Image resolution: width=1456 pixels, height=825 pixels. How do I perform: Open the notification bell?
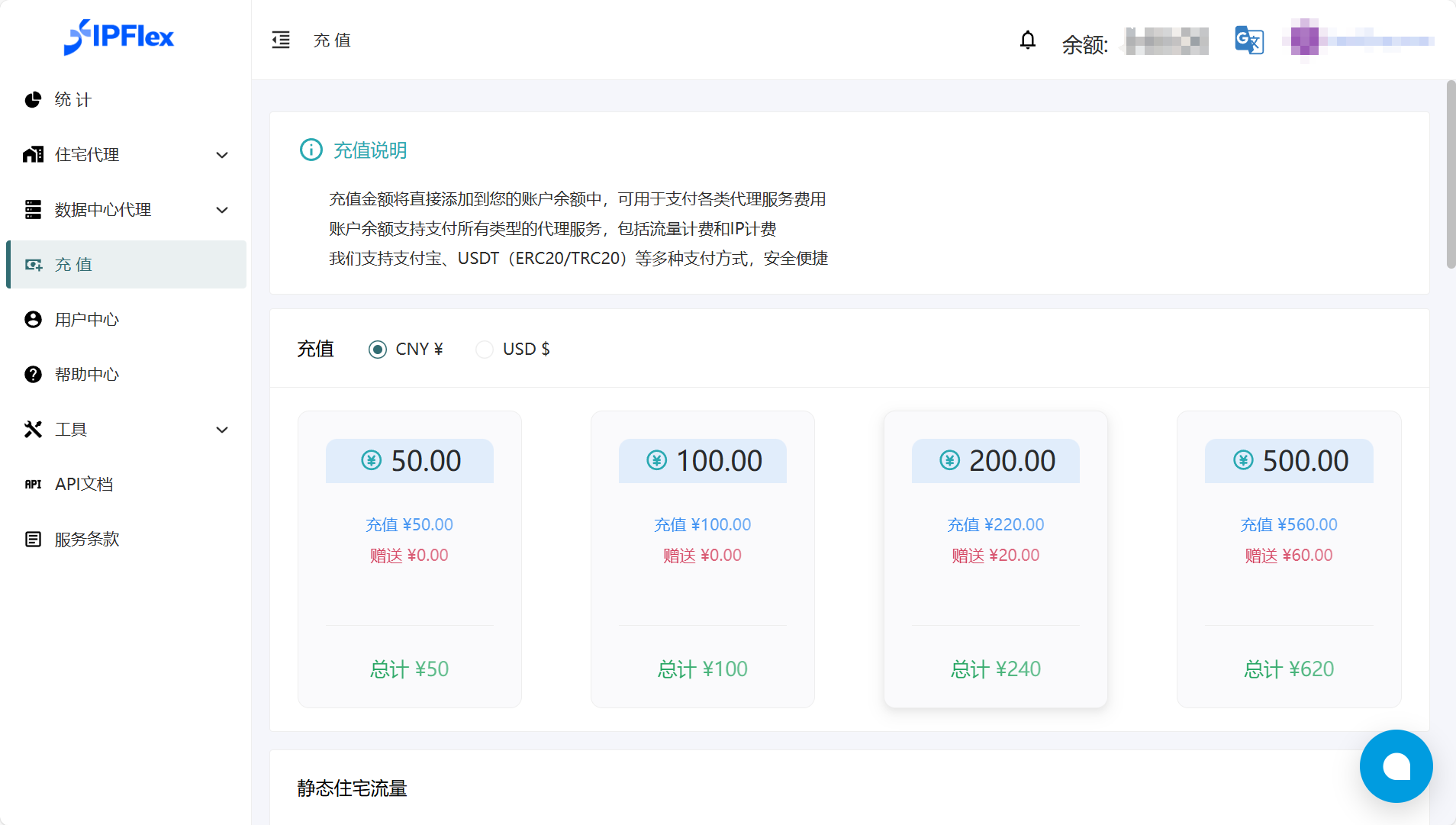[1027, 40]
